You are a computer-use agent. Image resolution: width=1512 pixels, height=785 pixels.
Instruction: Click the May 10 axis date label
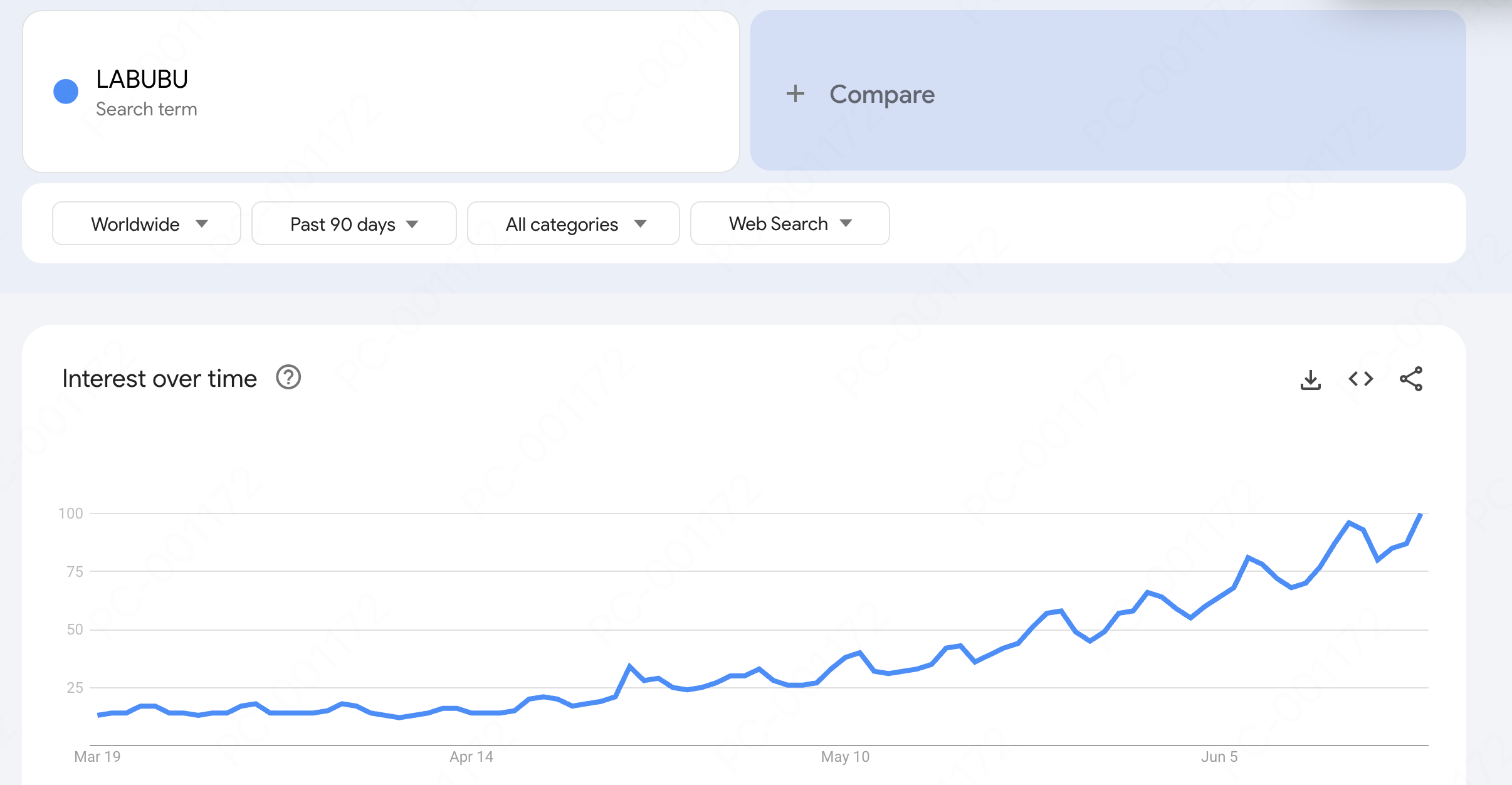pos(845,757)
